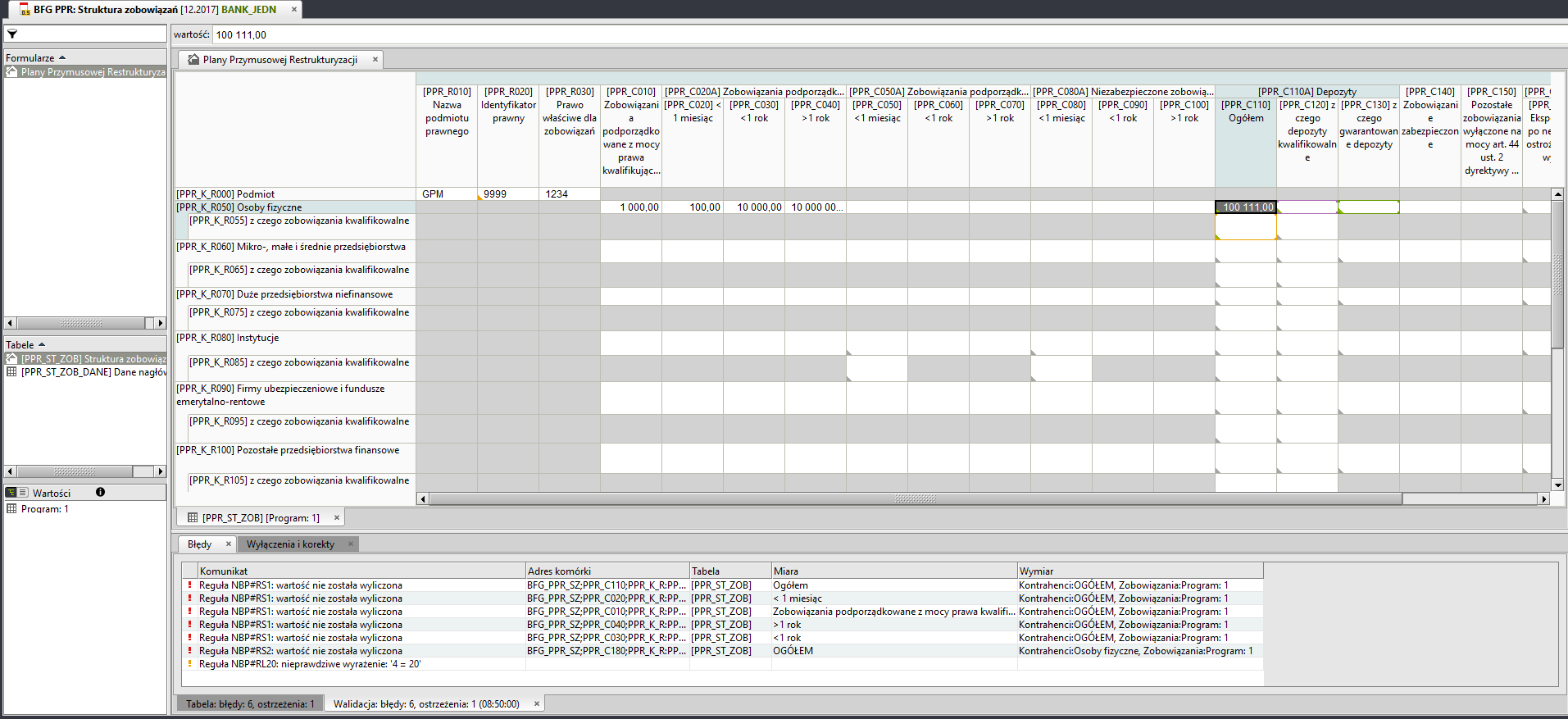
Task: Sort errors by the Tabela column header
Action: (x=730, y=571)
